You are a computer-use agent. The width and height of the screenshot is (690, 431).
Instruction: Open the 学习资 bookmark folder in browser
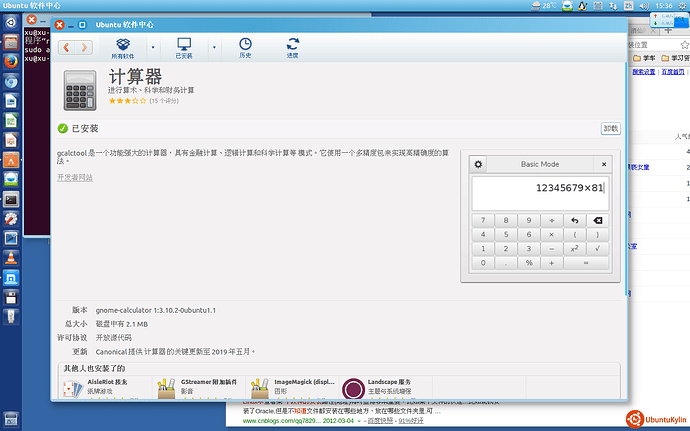pyautogui.click(x=675, y=58)
